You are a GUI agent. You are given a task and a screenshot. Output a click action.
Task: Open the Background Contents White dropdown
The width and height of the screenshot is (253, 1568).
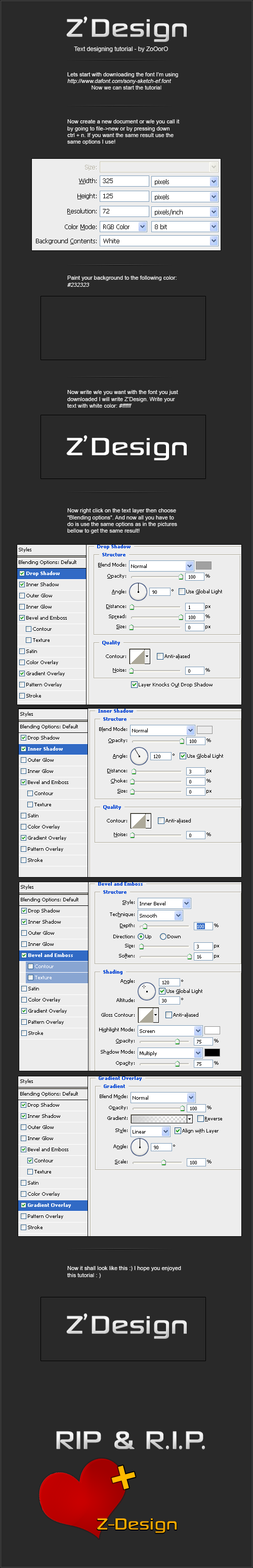[159, 241]
